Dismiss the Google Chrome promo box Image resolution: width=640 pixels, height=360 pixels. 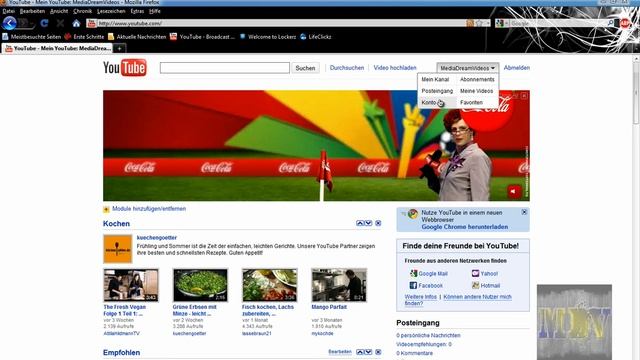(x=524, y=212)
